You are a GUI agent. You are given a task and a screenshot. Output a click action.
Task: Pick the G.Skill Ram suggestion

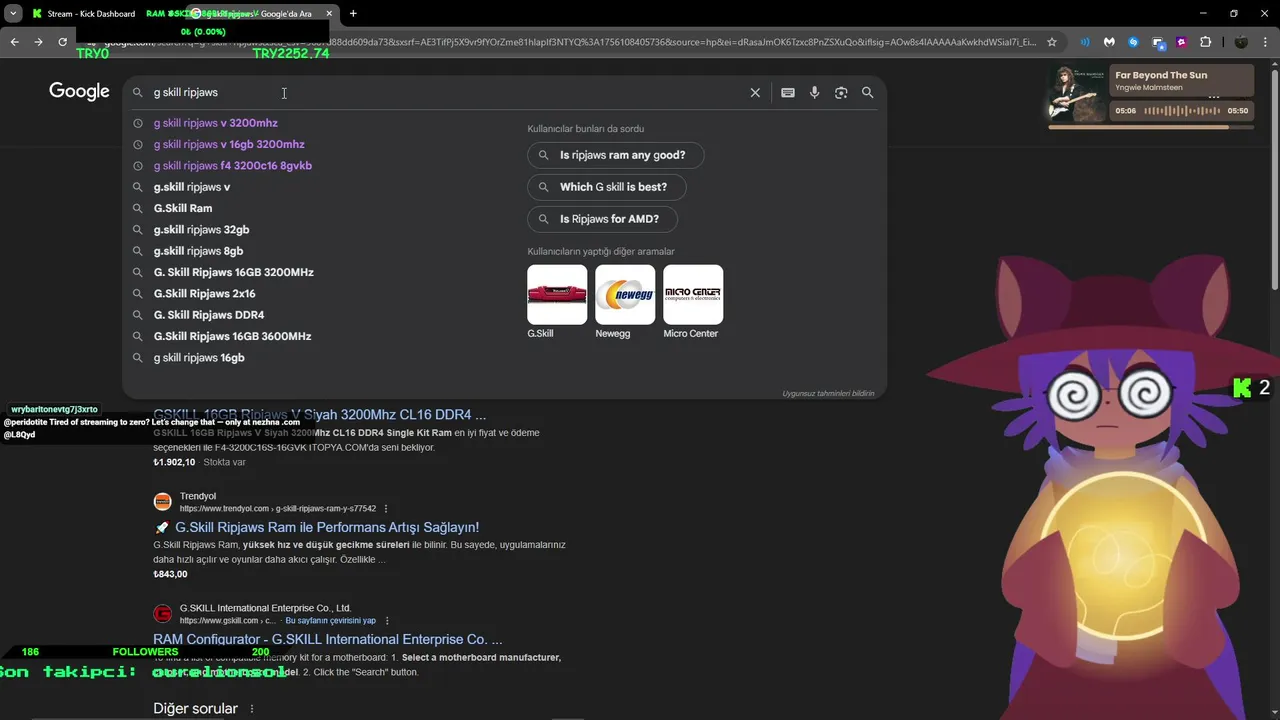click(183, 208)
